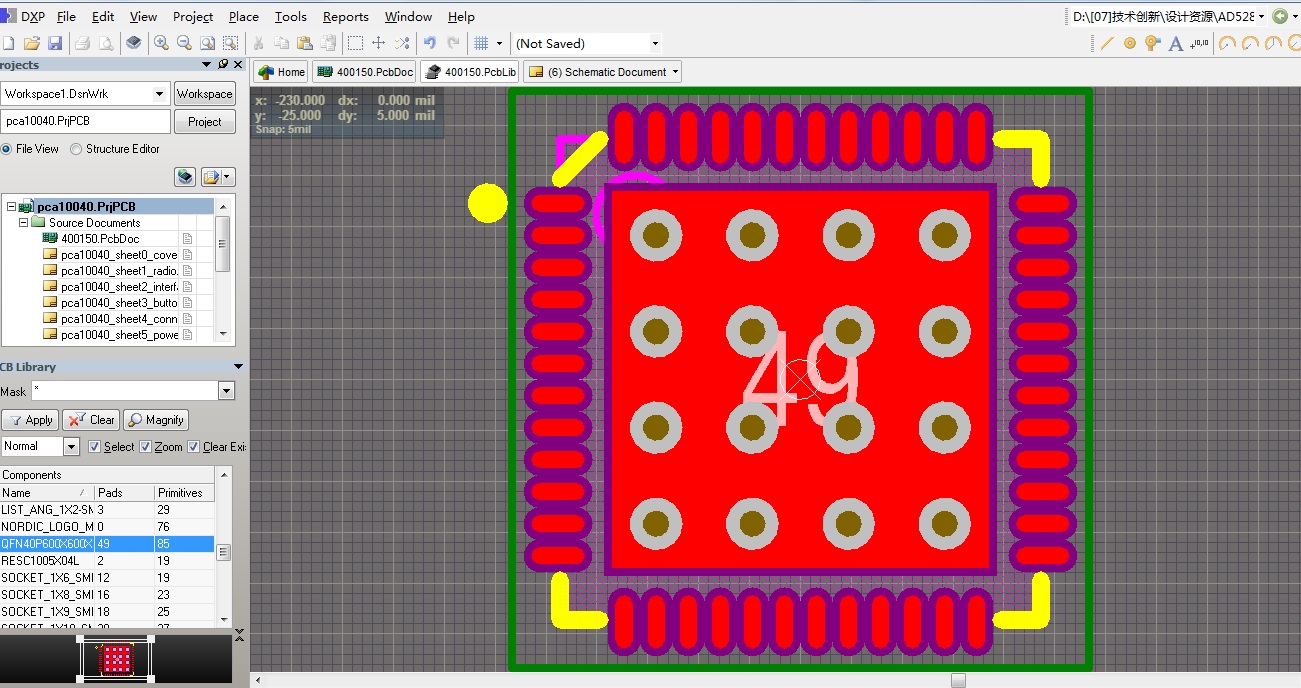Toggle the Select checkbox
Viewport: 1301px width, 688px height.
pyautogui.click(x=95, y=447)
